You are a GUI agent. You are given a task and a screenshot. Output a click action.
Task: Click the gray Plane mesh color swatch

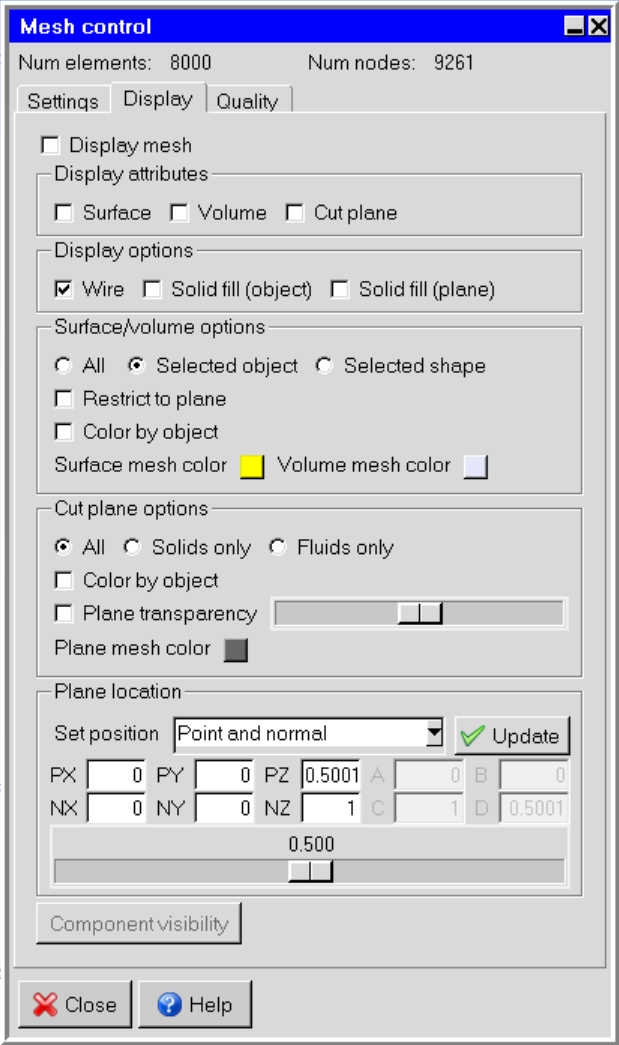pyautogui.click(x=235, y=650)
